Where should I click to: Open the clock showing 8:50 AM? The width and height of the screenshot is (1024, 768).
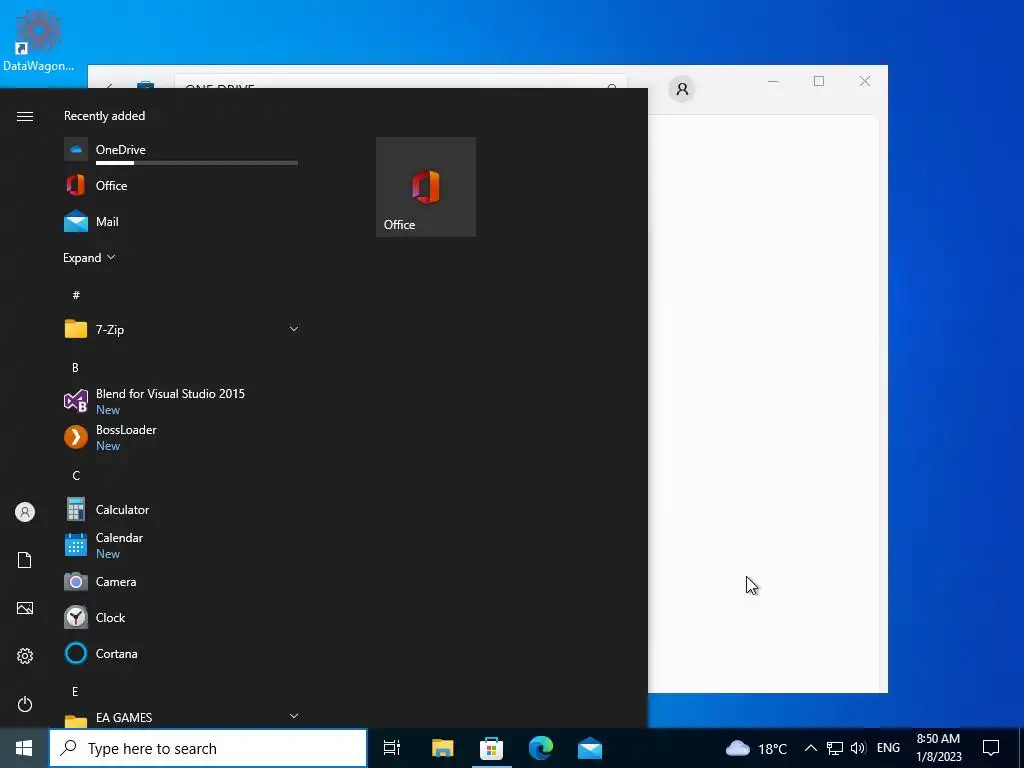938,748
